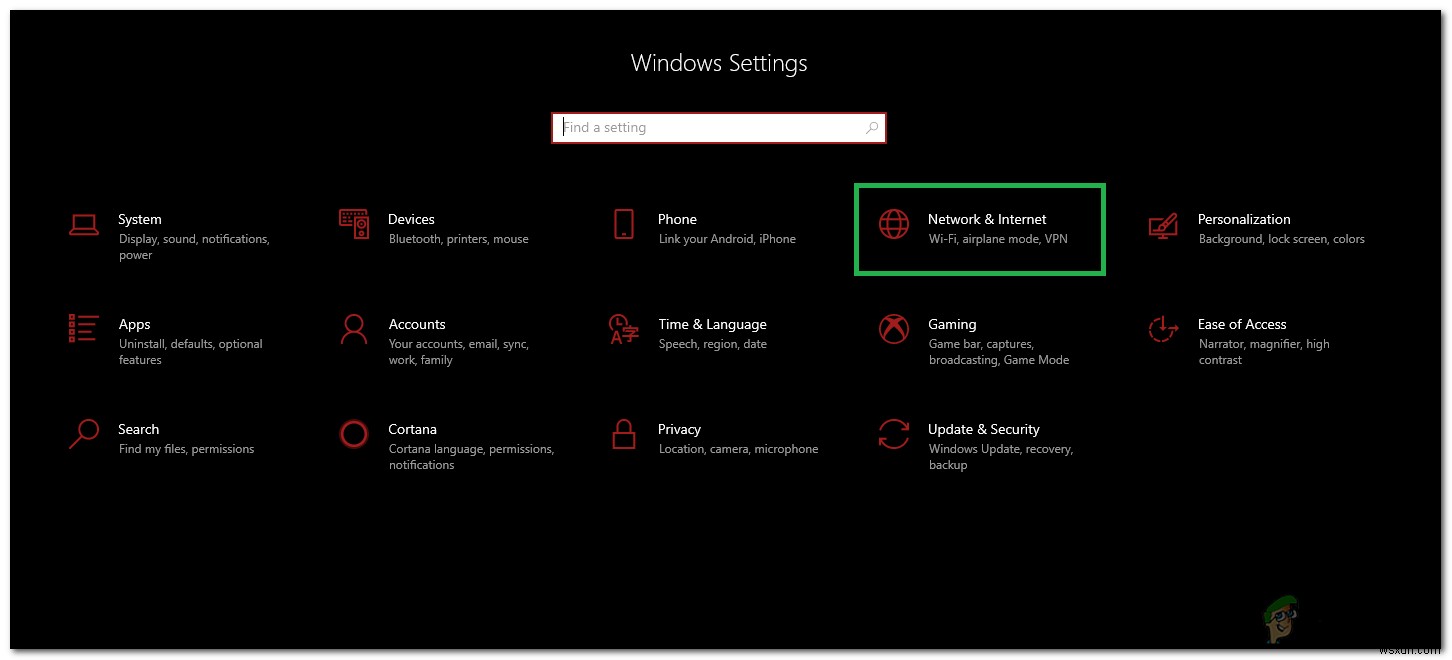Click the Ease of Access clock-arrow icon

pyautogui.click(x=1163, y=331)
